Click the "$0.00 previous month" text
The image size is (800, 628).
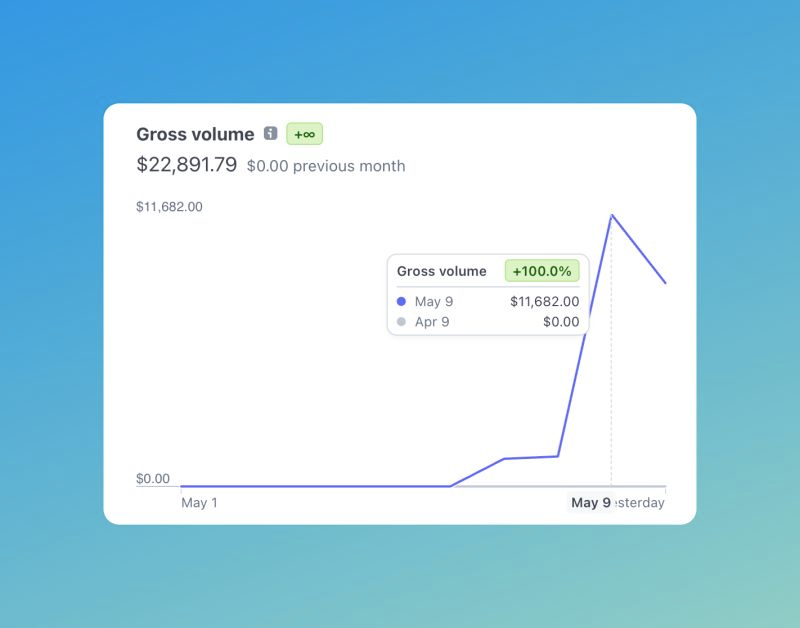pos(326,166)
